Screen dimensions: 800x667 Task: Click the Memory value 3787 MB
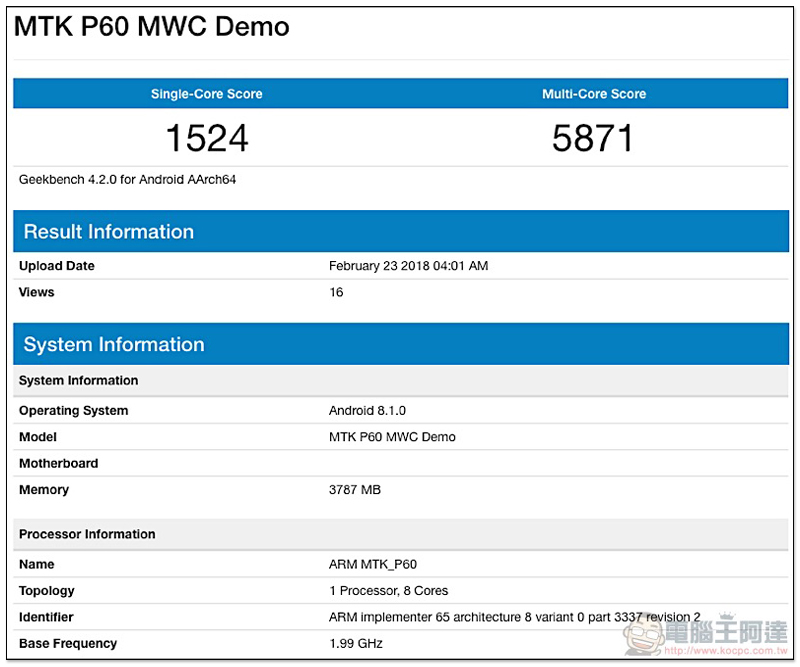point(355,490)
